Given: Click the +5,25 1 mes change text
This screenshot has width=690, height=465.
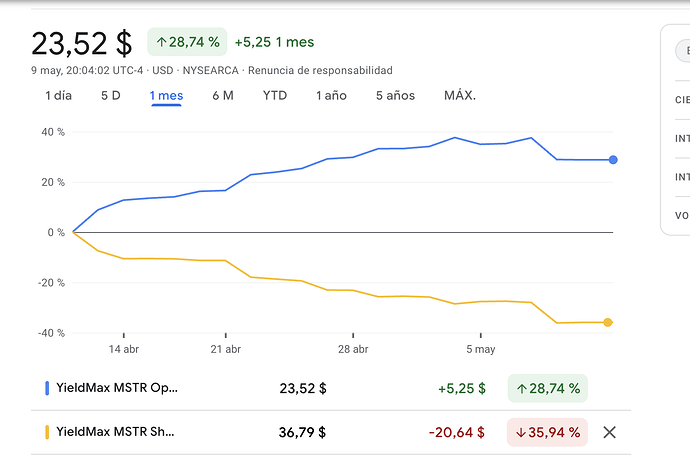Looking at the screenshot, I should [275, 42].
